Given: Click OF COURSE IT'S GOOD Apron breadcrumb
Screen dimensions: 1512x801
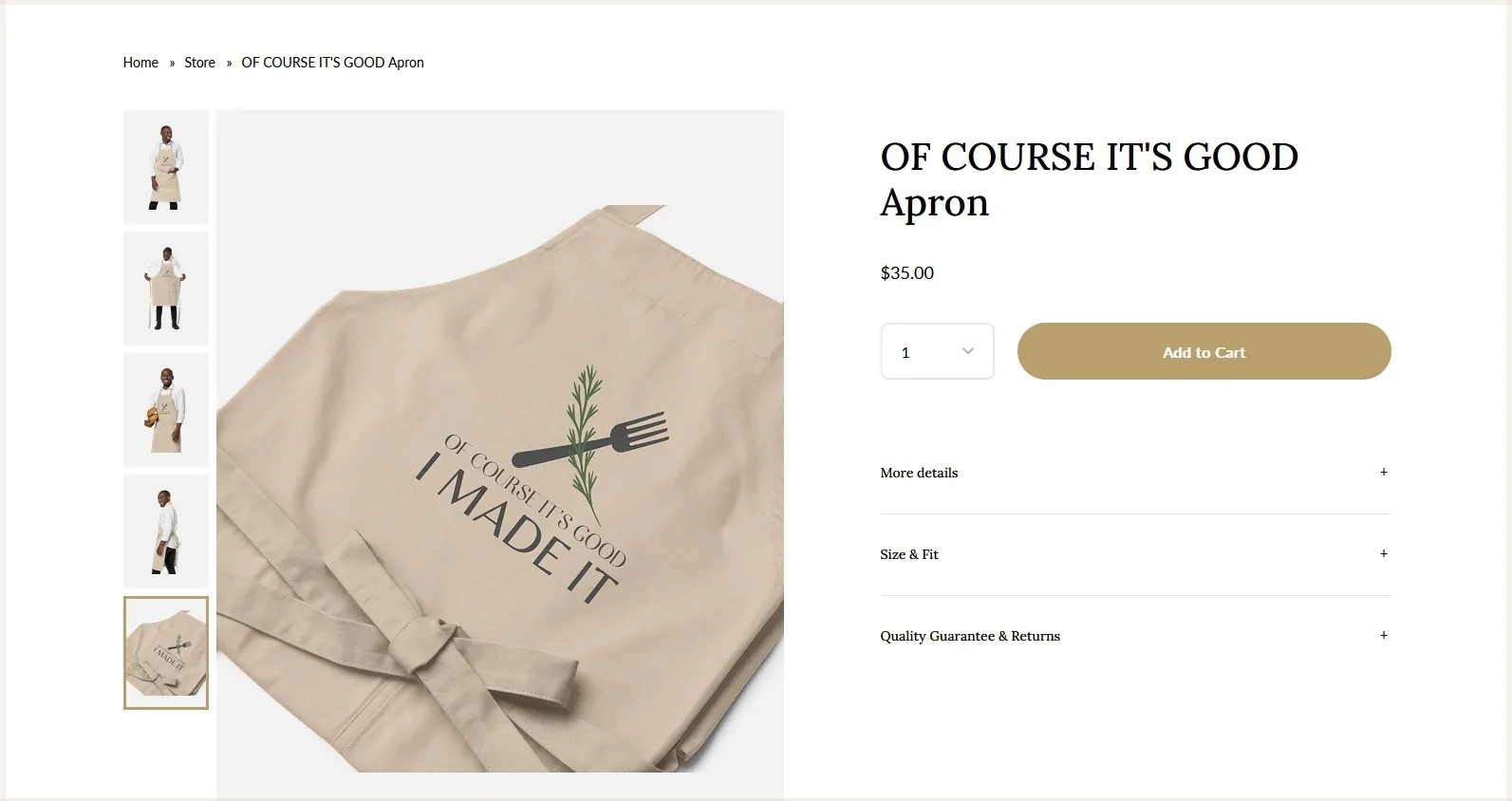Looking at the screenshot, I should point(332,63).
